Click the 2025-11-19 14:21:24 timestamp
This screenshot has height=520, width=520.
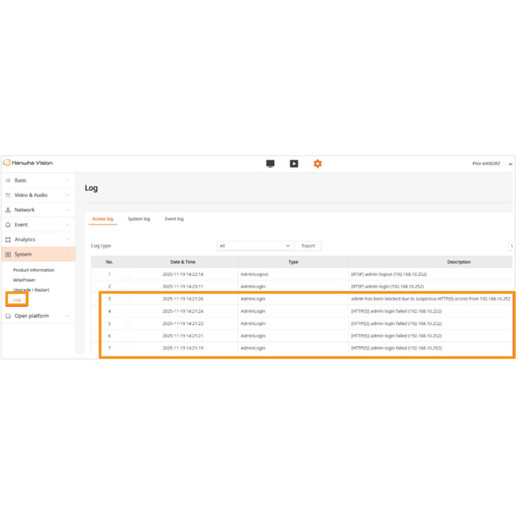pos(183,311)
